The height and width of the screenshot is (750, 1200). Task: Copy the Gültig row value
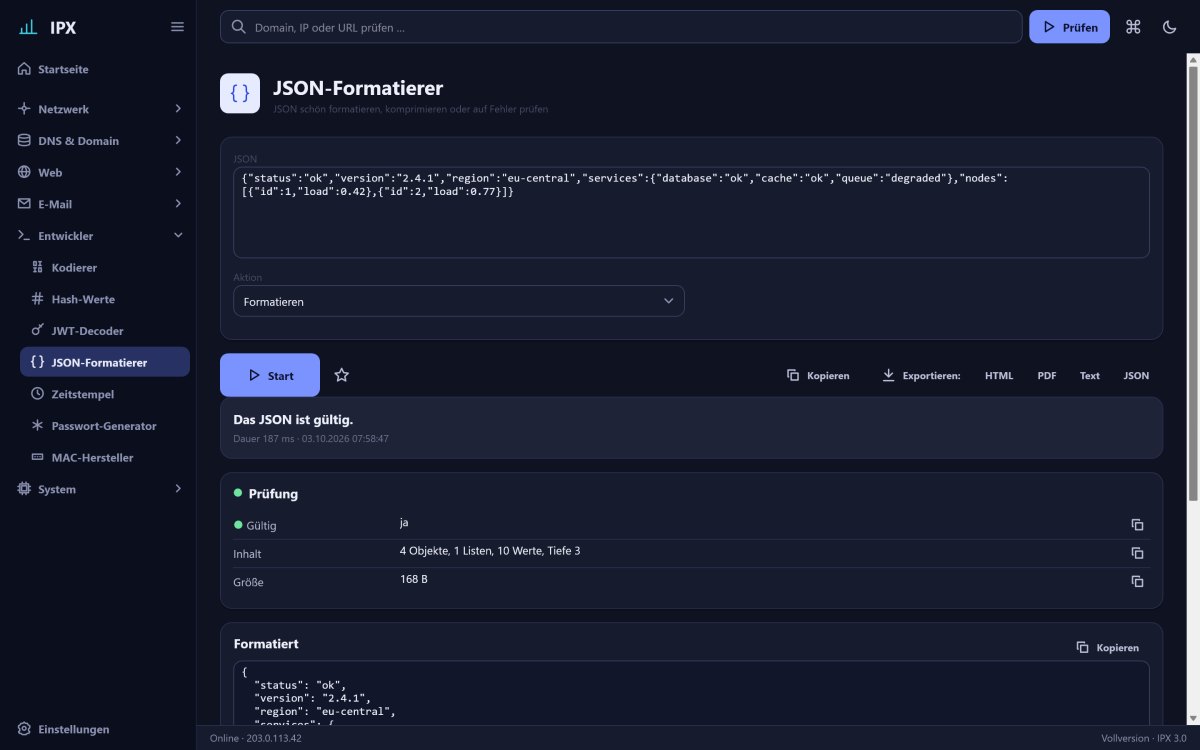(1137, 524)
